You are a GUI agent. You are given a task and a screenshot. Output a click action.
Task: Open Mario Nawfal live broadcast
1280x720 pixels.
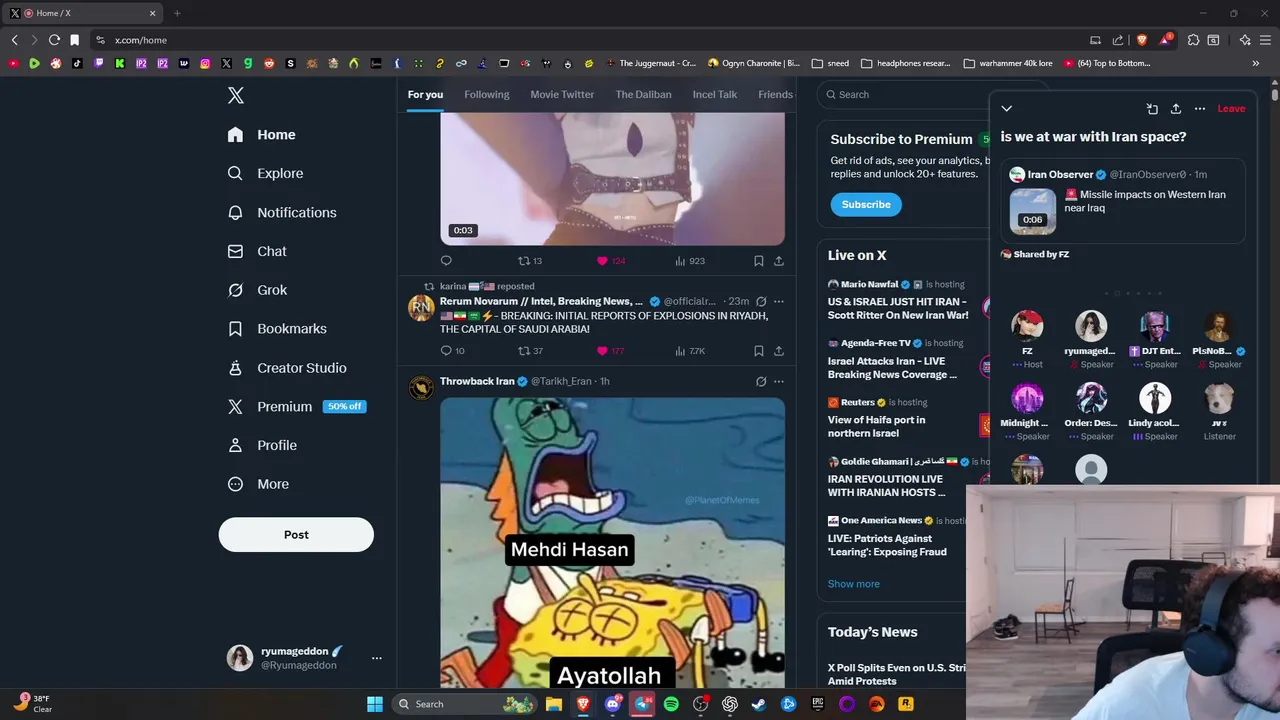pyautogui.click(x=898, y=308)
